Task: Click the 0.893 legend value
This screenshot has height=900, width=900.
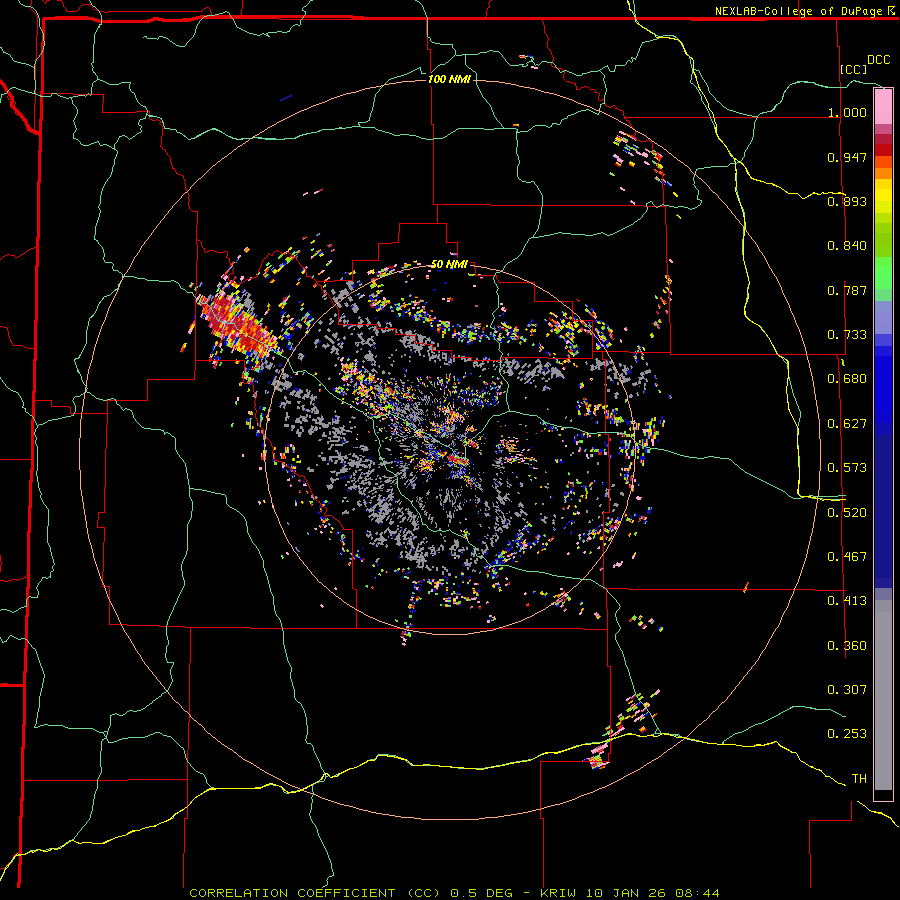Action: tap(847, 201)
